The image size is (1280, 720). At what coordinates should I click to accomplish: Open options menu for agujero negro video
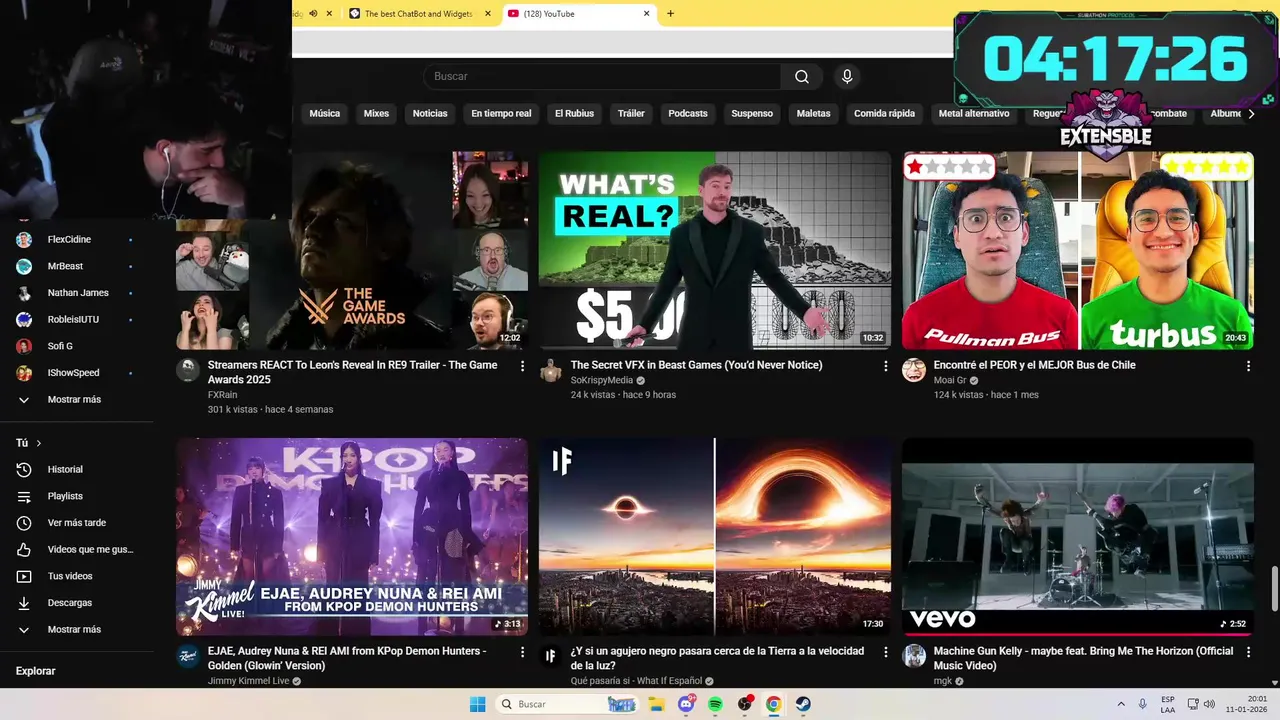pos(885,652)
